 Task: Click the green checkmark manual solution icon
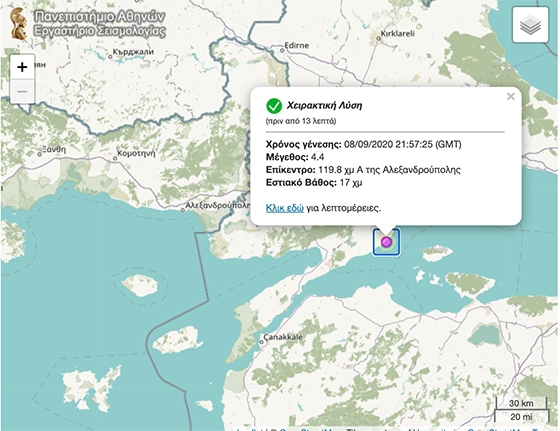[274, 106]
